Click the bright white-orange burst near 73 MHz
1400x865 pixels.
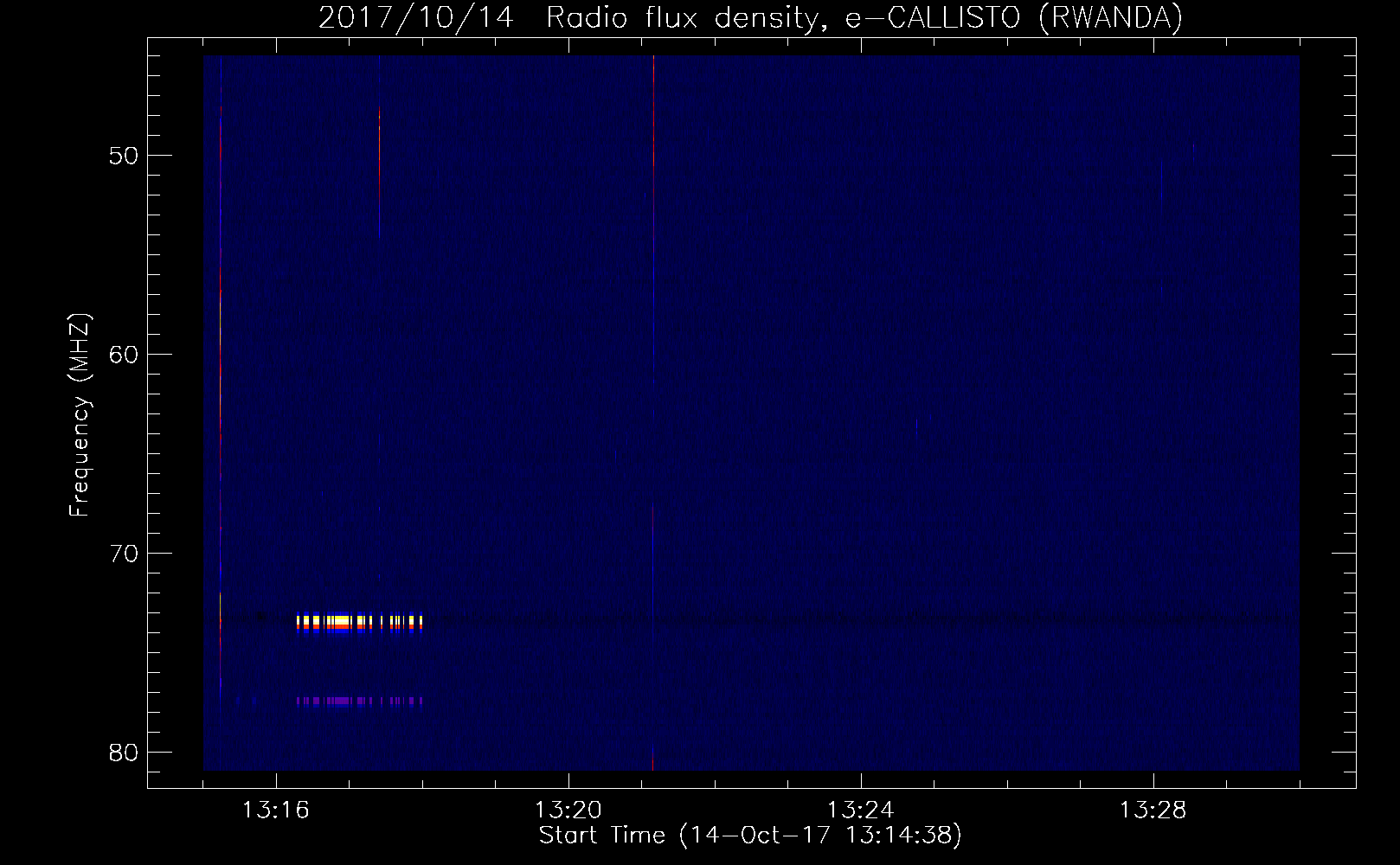(x=359, y=623)
